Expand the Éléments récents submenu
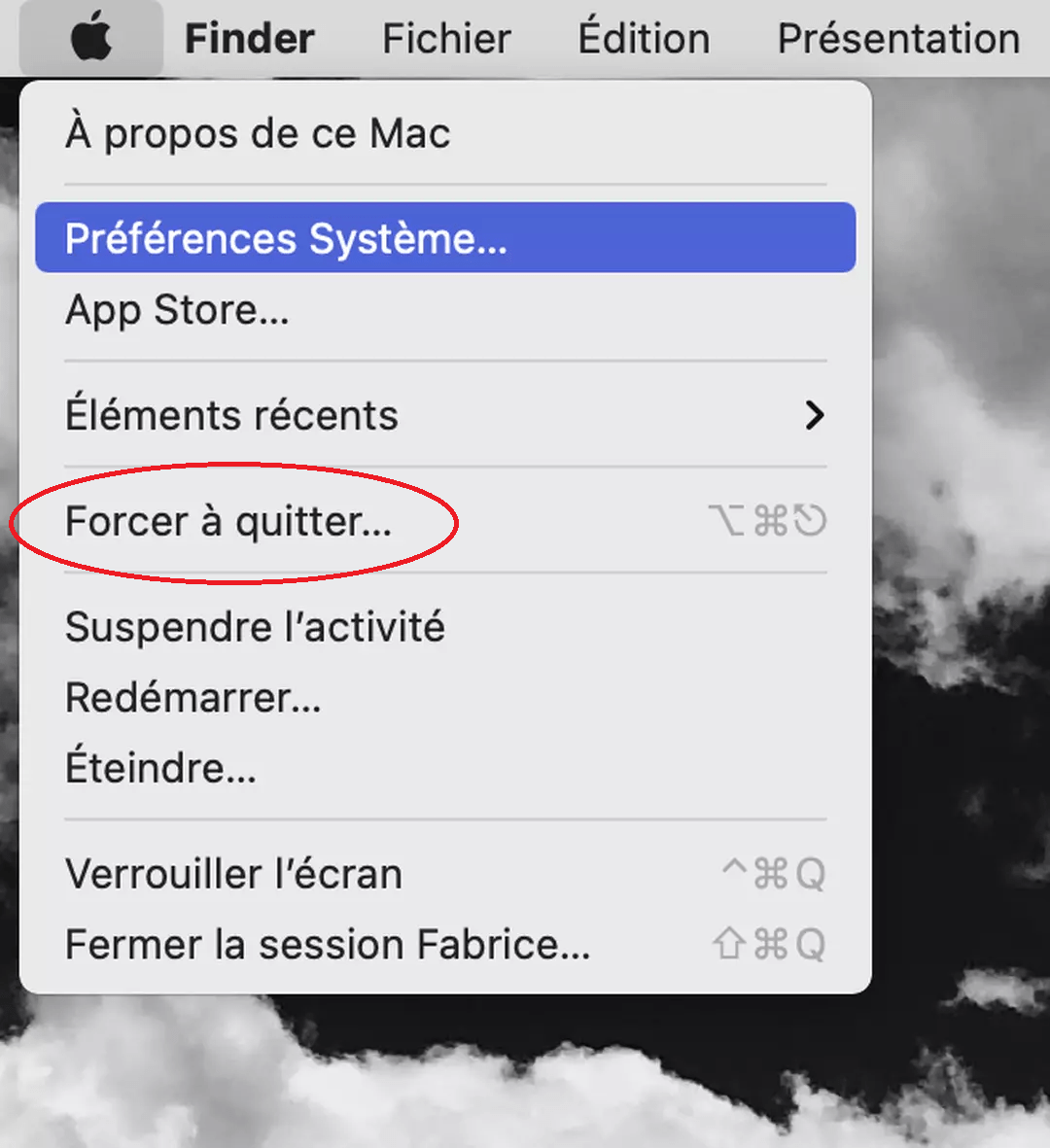The width and height of the screenshot is (1050, 1148). 445,415
